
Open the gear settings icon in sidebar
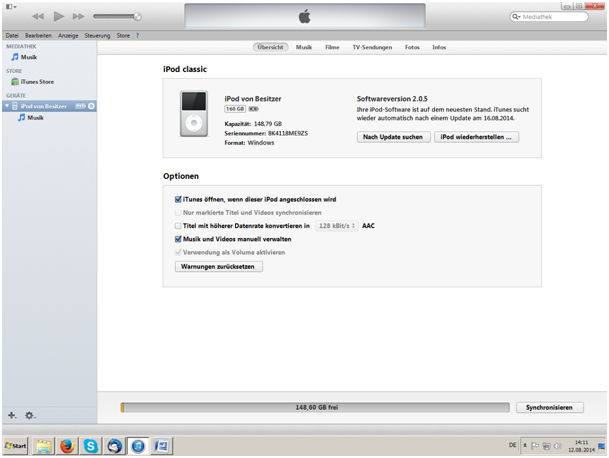click(x=30, y=415)
